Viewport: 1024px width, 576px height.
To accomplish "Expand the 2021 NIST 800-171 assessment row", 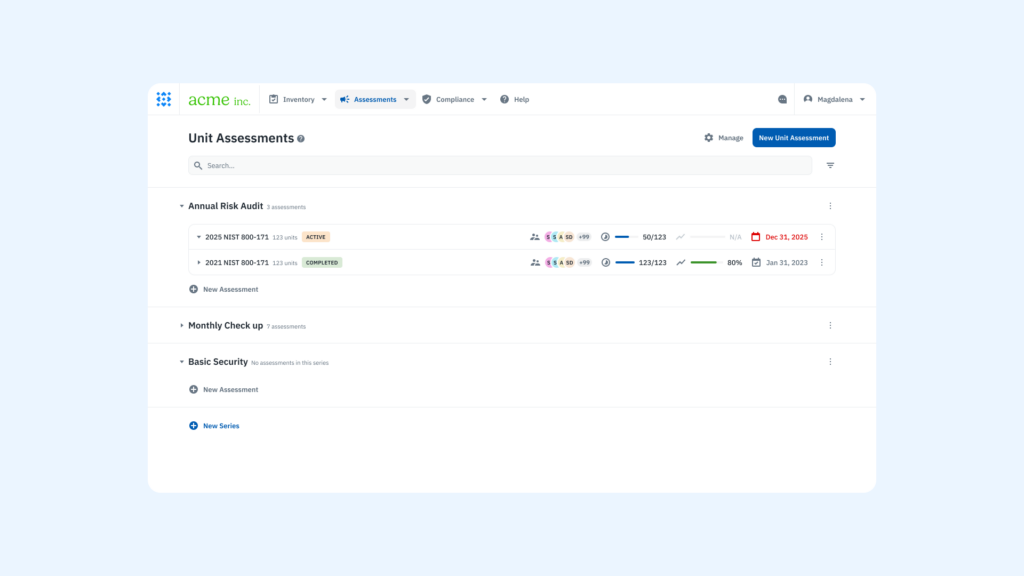I will click(x=199, y=263).
